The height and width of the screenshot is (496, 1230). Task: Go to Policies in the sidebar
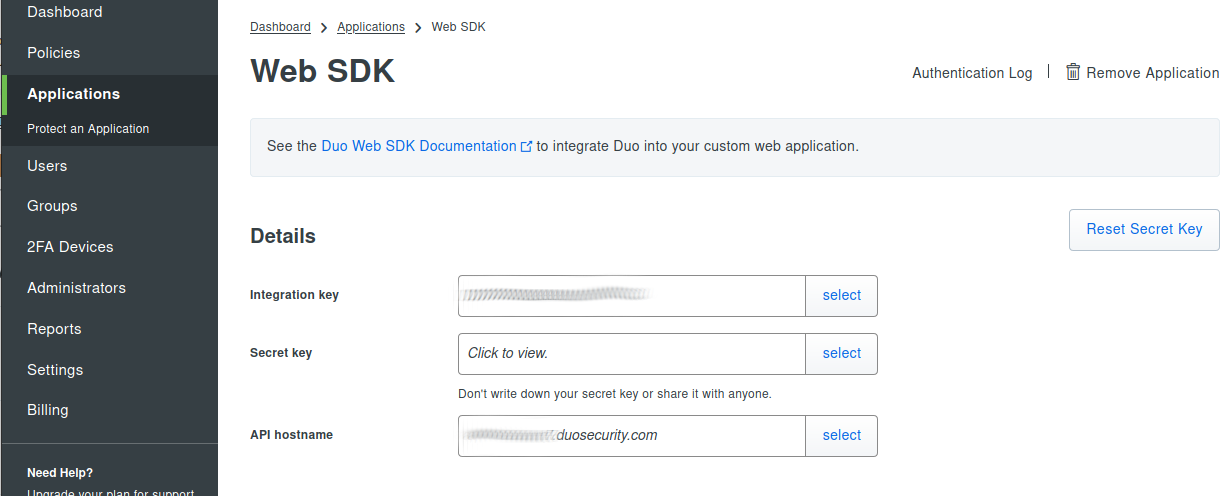click(54, 53)
